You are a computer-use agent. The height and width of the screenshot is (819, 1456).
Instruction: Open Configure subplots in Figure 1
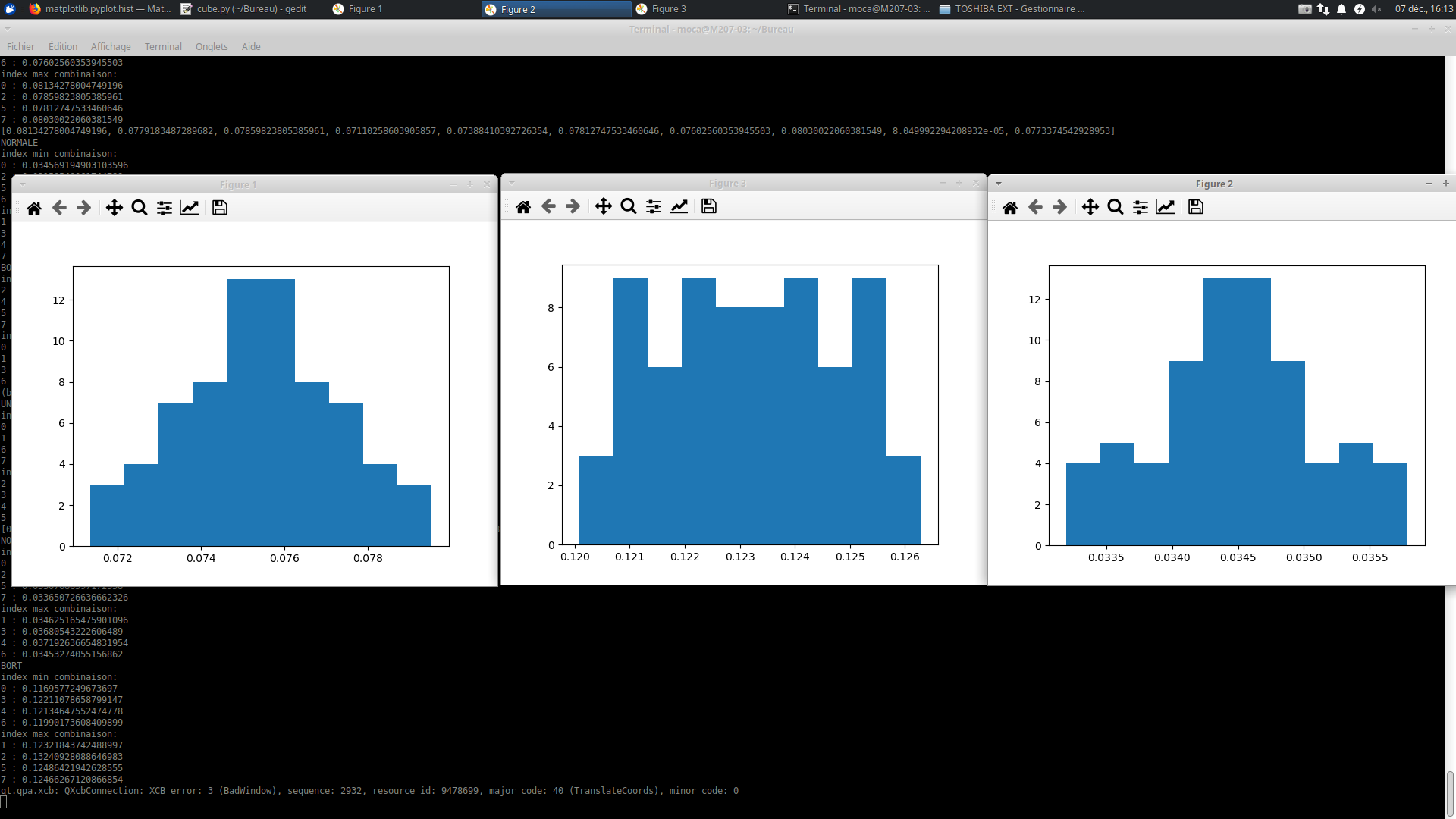165,208
